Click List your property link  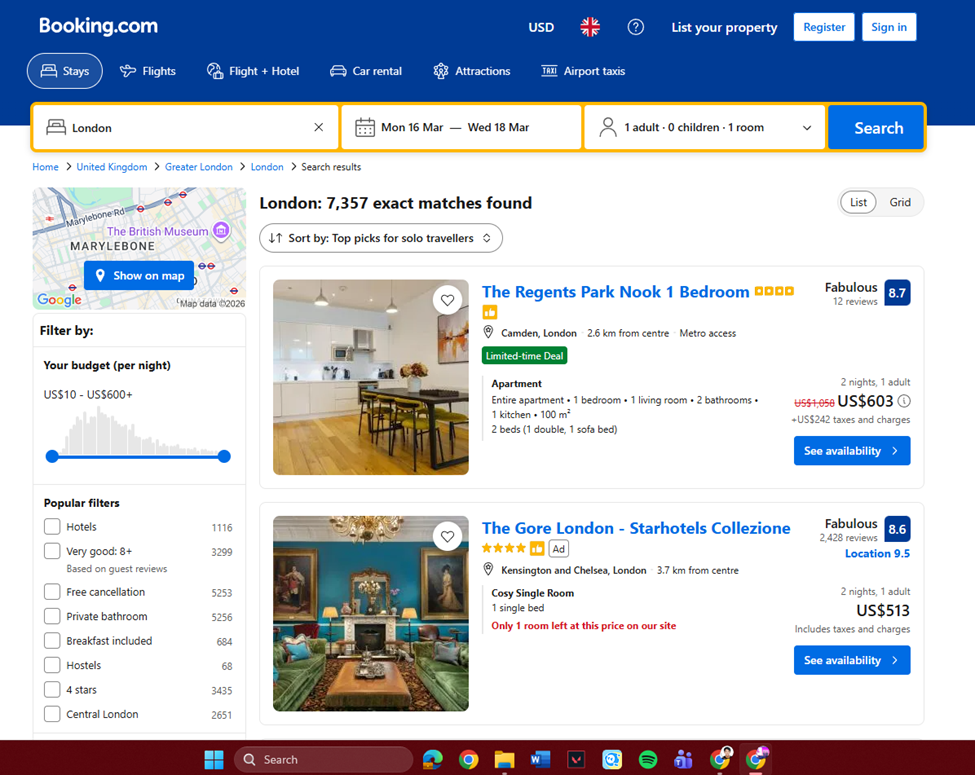coord(724,27)
